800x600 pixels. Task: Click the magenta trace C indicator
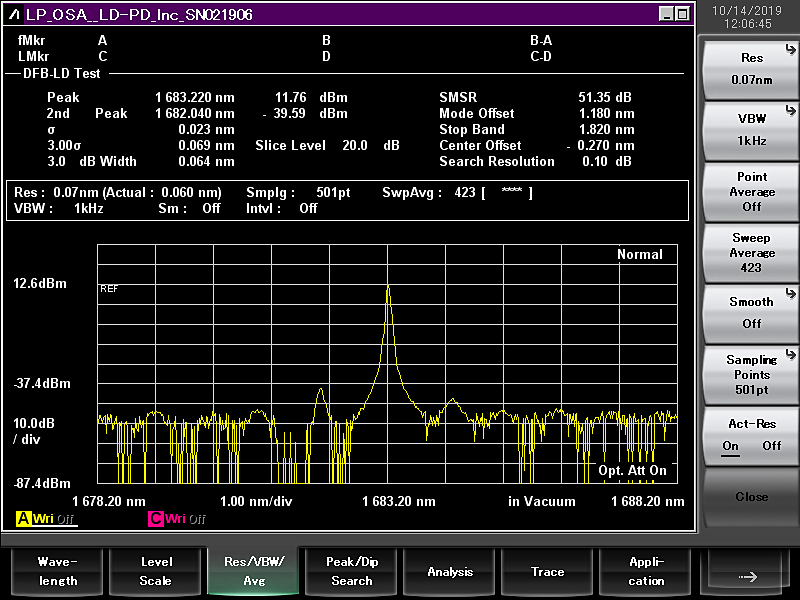pyautogui.click(x=156, y=519)
